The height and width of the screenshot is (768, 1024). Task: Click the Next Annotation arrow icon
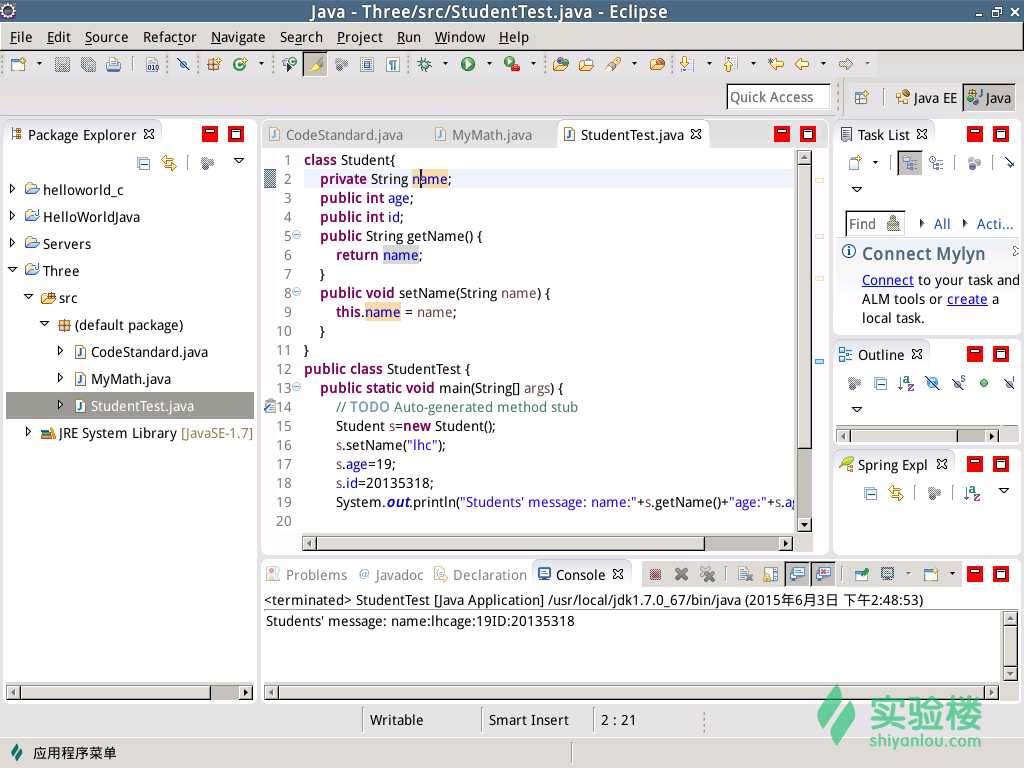[x=686, y=64]
